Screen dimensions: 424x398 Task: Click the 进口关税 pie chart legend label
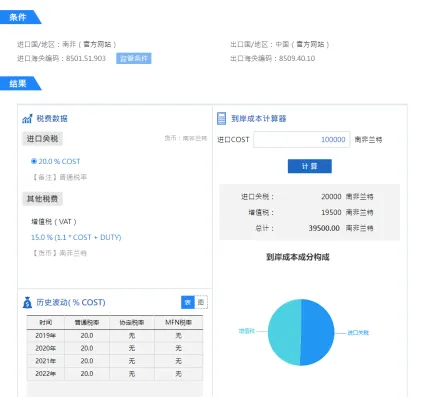tap(358, 333)
